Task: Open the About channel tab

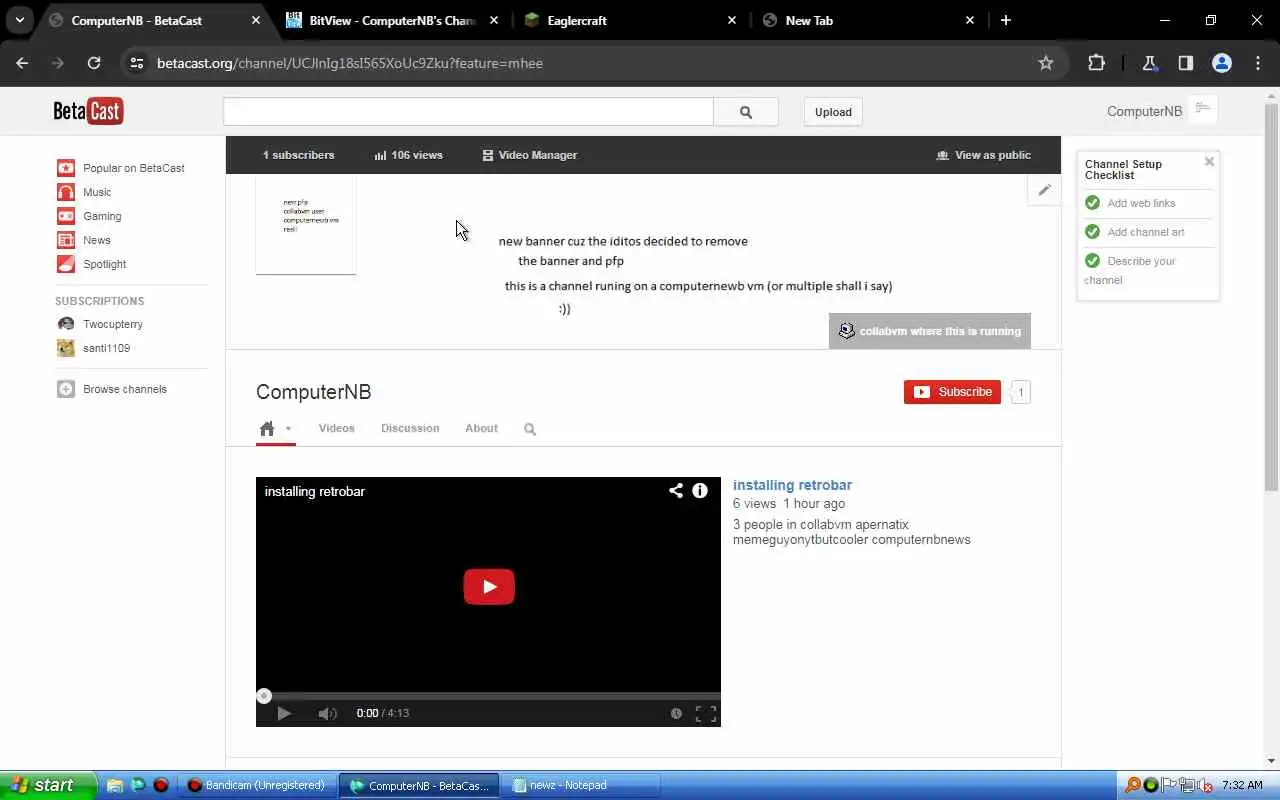Action: coord(481,428)
